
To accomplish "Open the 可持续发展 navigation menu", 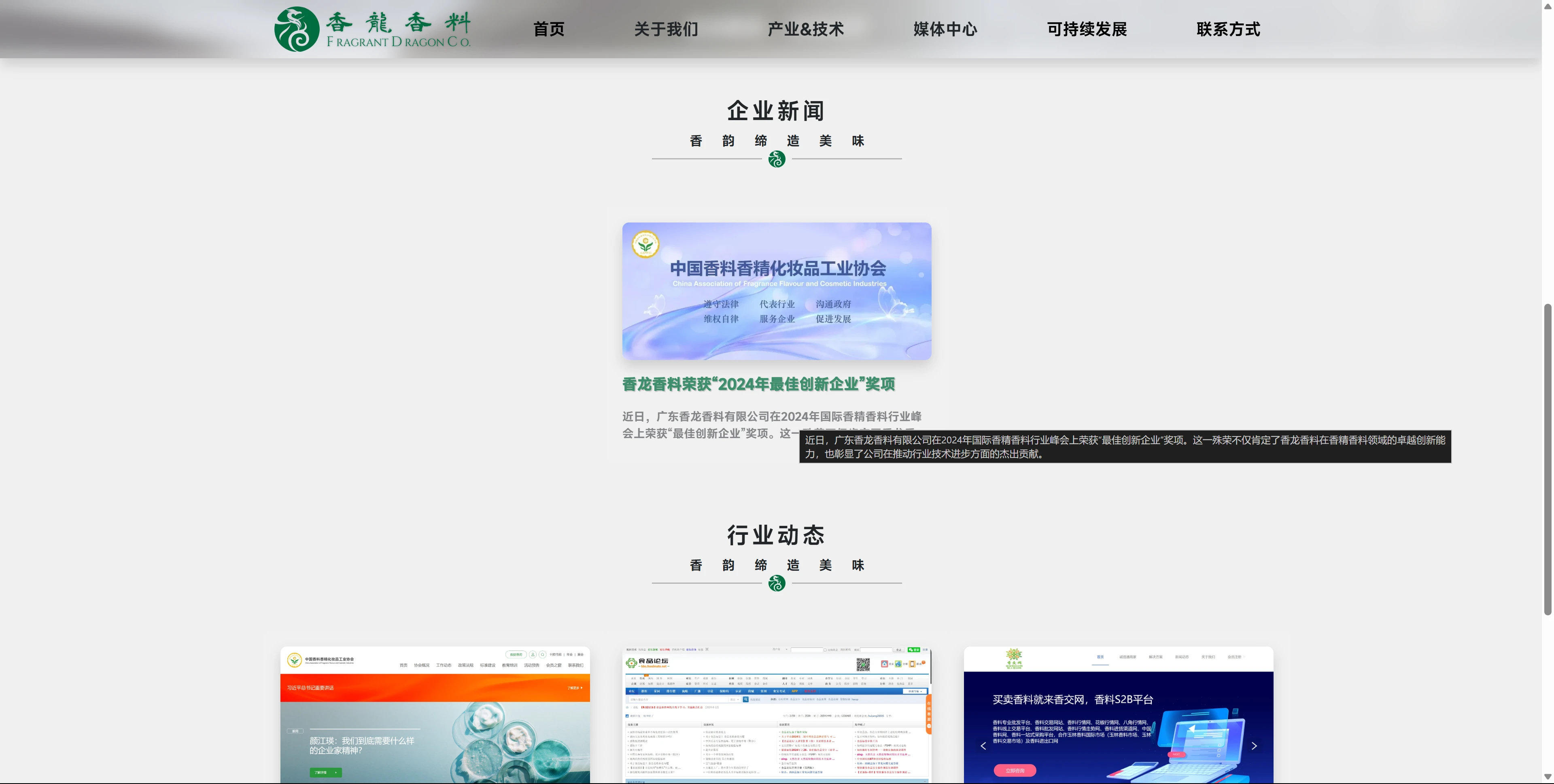I will (x=1087, y=29).
